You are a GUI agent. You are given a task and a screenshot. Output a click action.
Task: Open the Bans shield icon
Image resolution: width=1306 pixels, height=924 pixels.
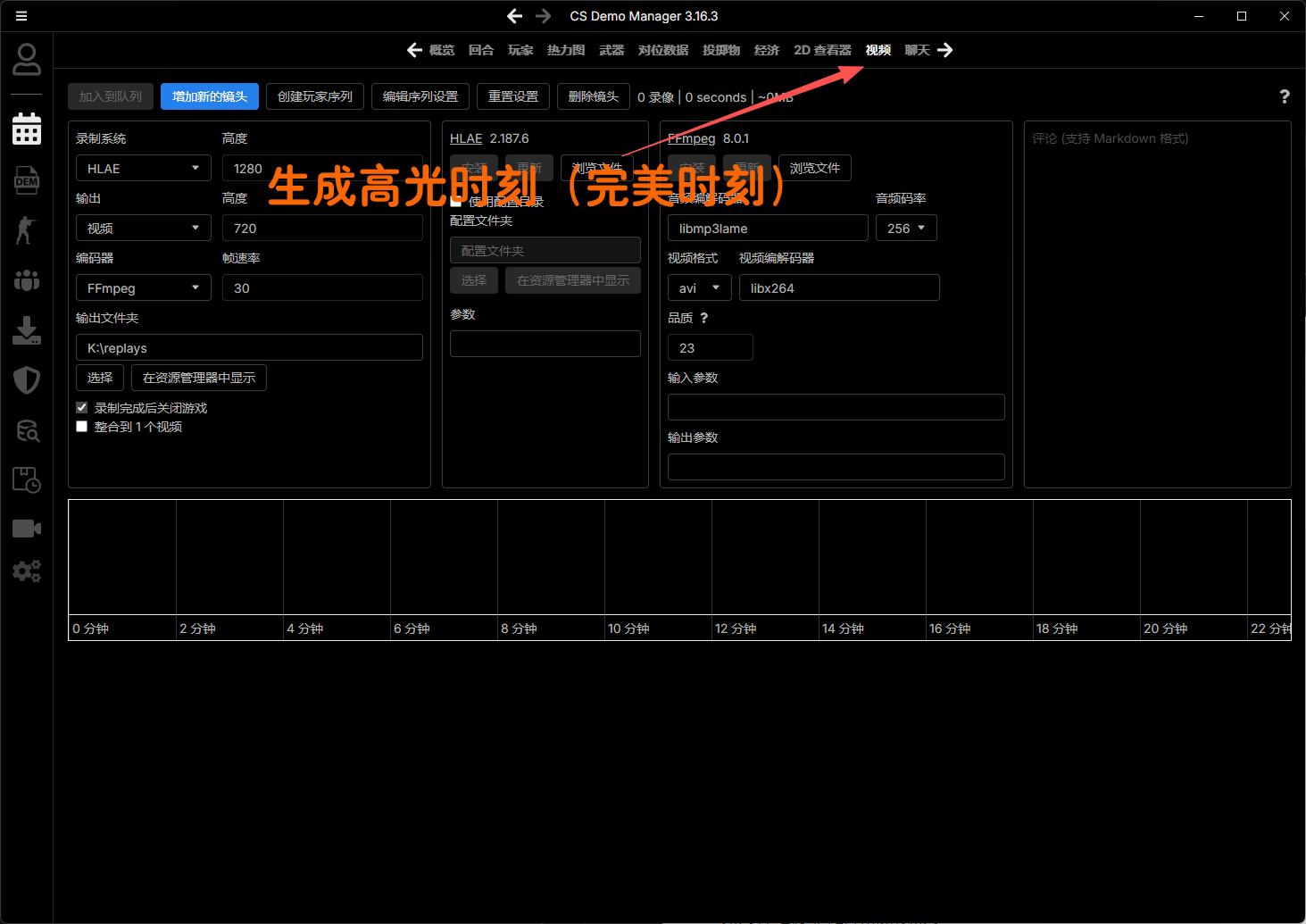click(27, 380)
